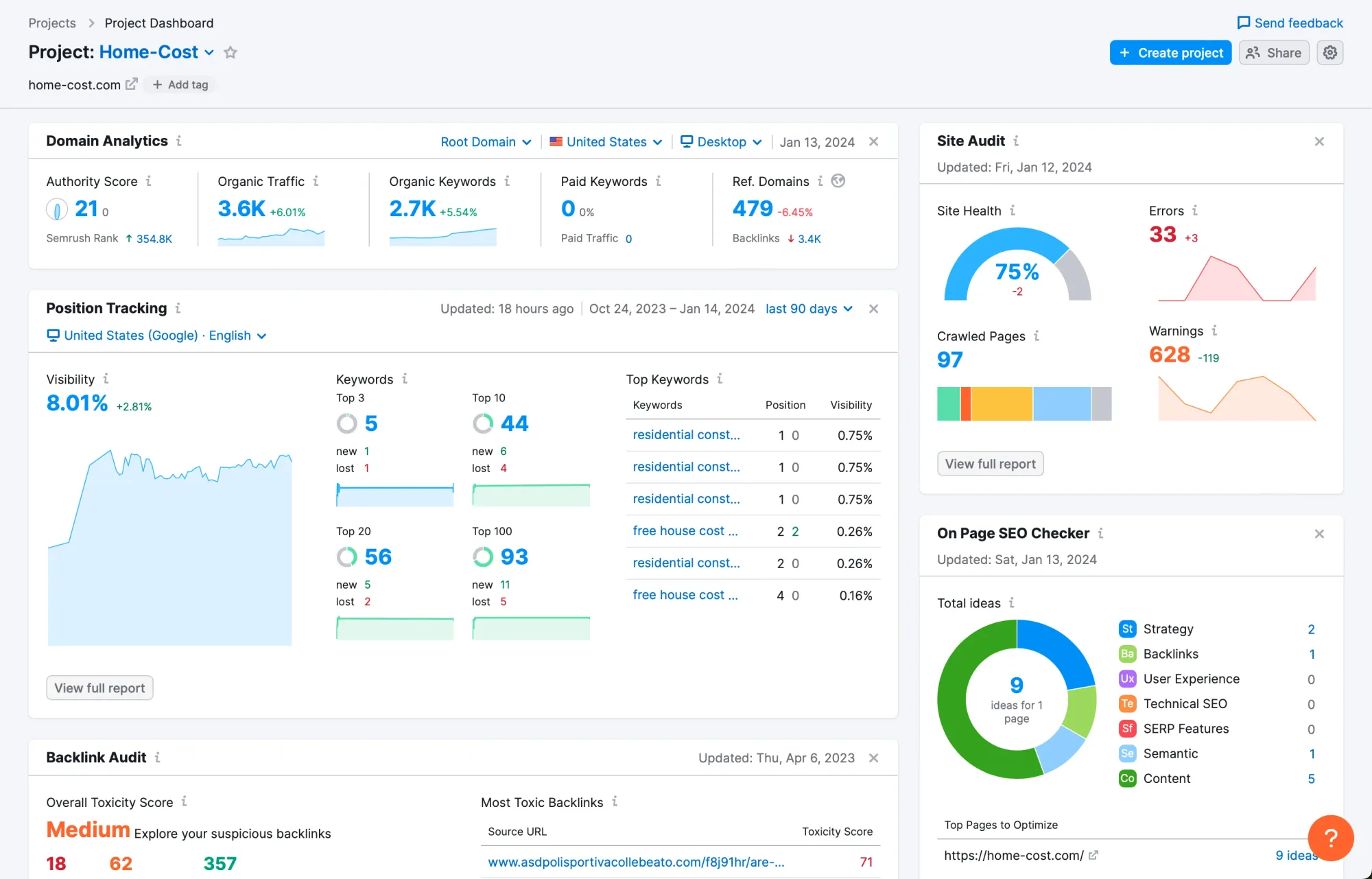
Task: Click the Ref. Domains info icon
Action: point(820,181)
